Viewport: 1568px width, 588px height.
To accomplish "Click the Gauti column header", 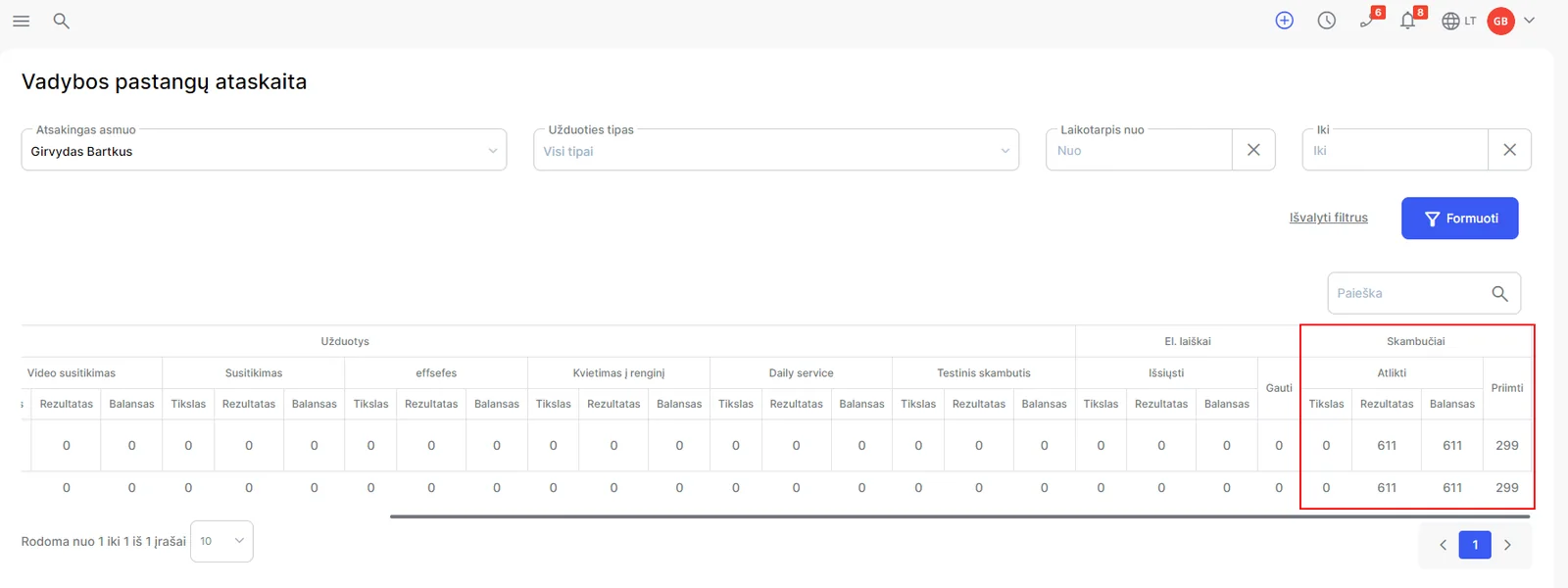I will point(1279,388).
